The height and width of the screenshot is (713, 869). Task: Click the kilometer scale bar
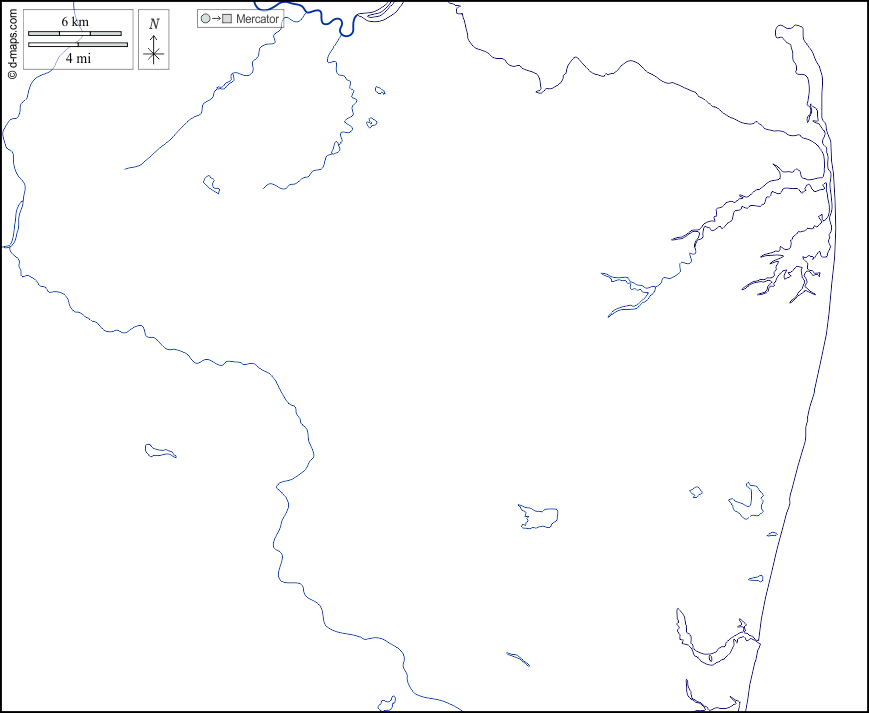point(75,34)
